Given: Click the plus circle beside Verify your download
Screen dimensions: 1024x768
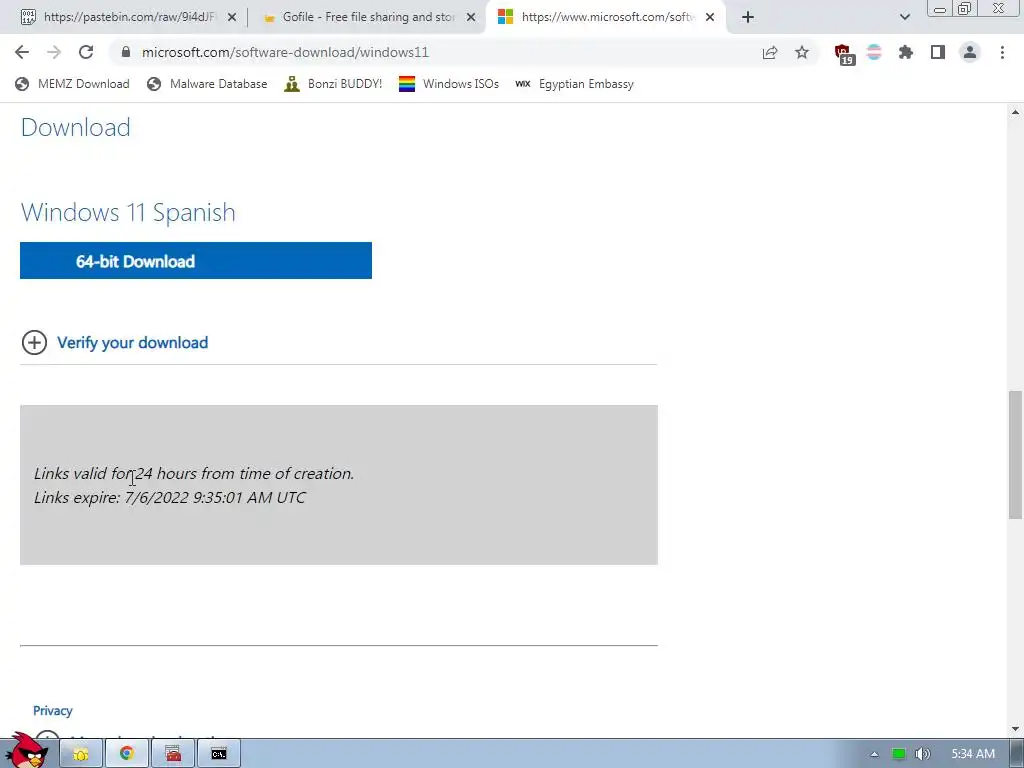Looking at the screenshot, I should click(34, 342).
